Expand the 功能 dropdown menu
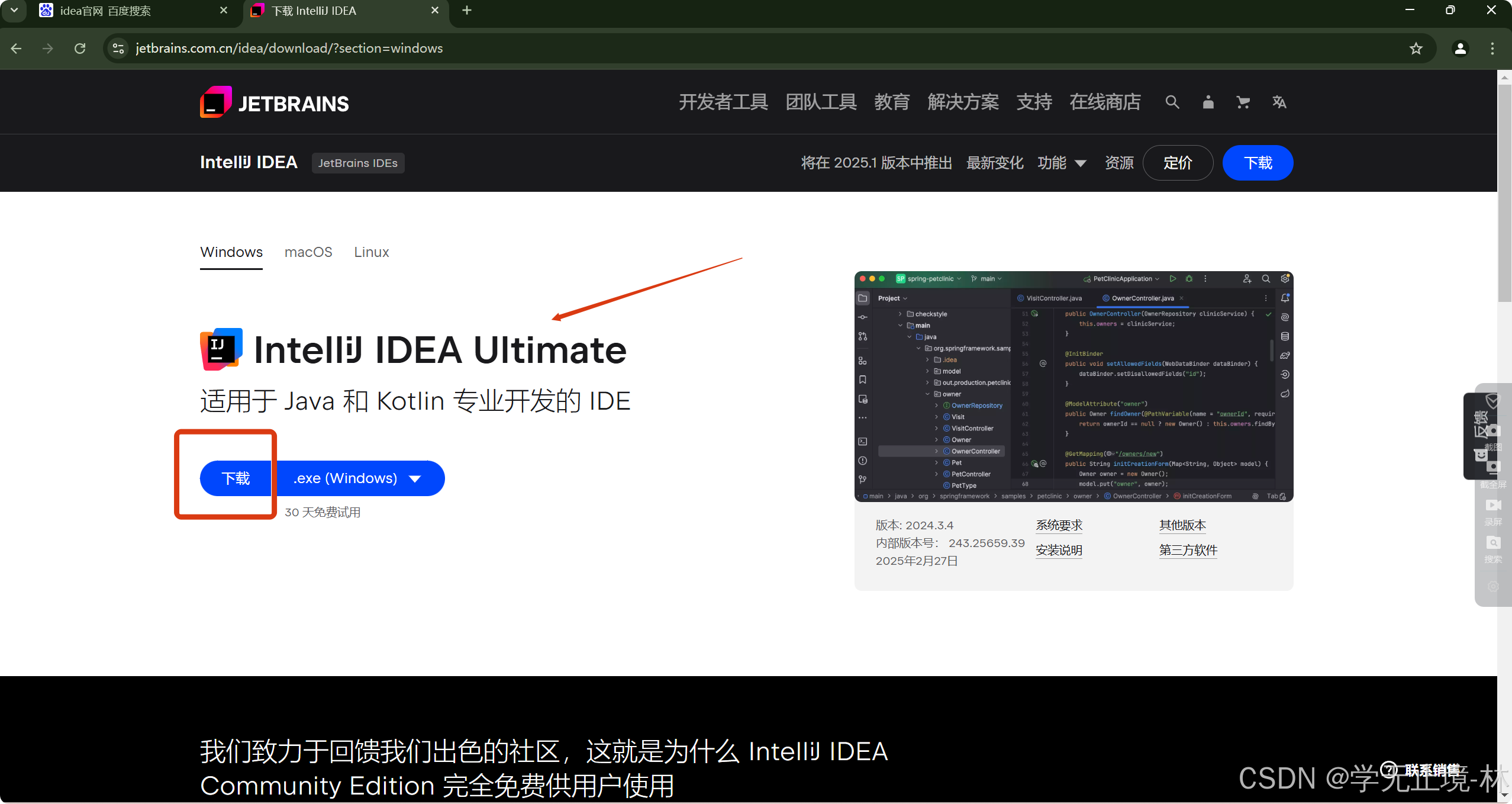 (x=1062, y=163)
